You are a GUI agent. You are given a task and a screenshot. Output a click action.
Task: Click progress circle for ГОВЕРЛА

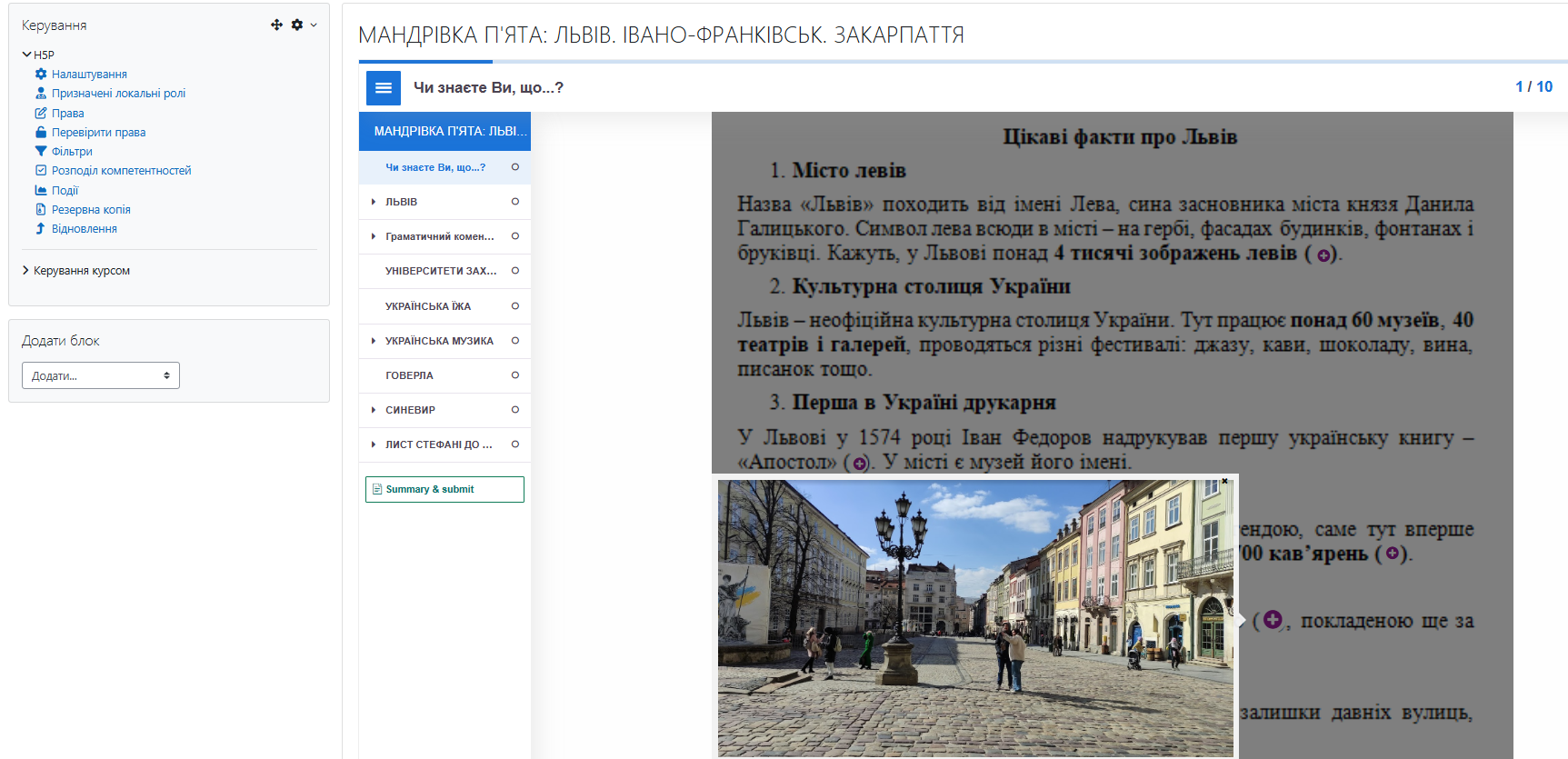(515, 375)
